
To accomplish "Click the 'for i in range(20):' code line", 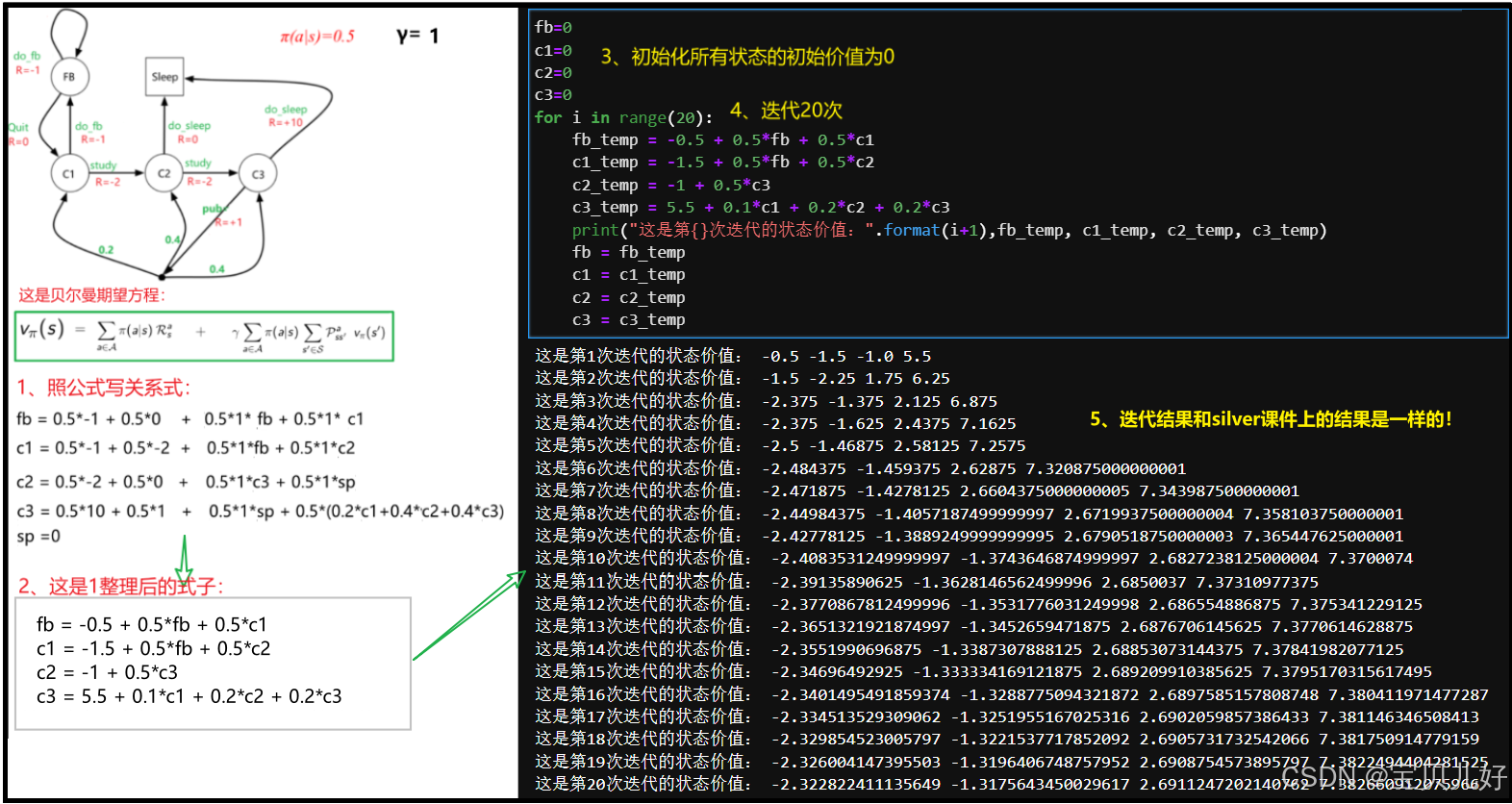I will tap(624, 117).
